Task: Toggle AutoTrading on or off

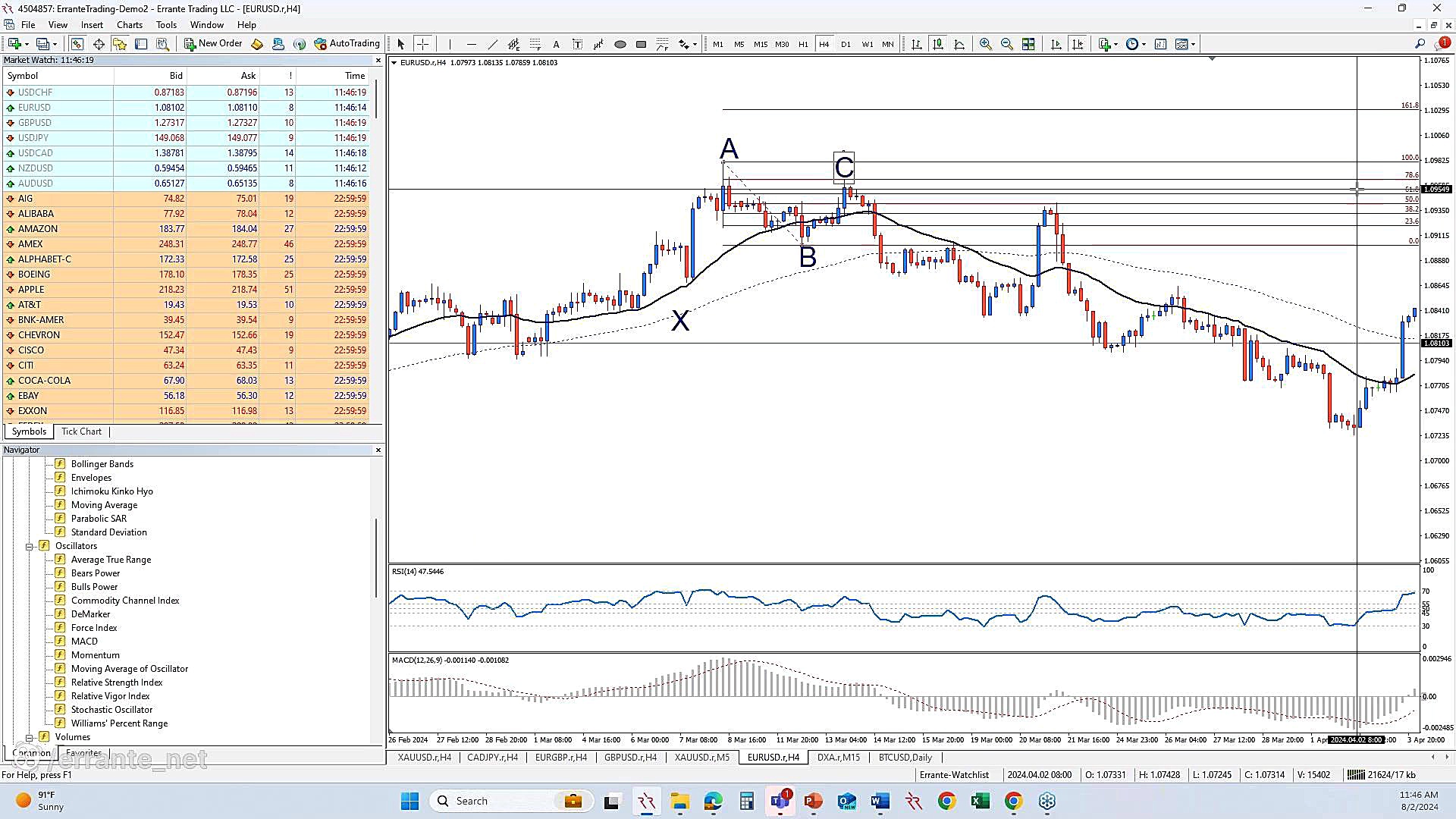Action: 347,44
